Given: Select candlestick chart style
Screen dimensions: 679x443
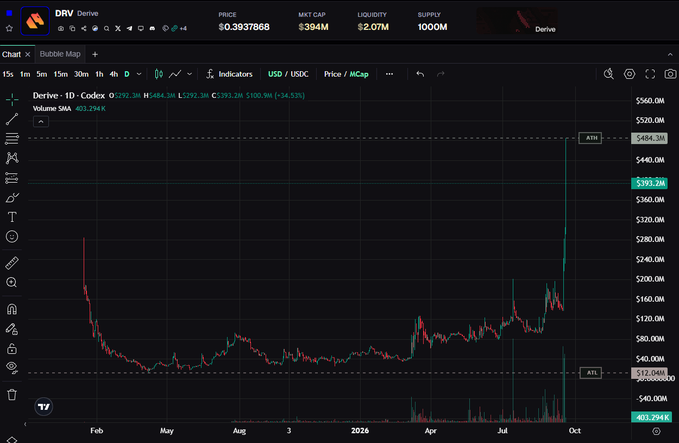Looking at the screenshot, I should click(159, 74).
